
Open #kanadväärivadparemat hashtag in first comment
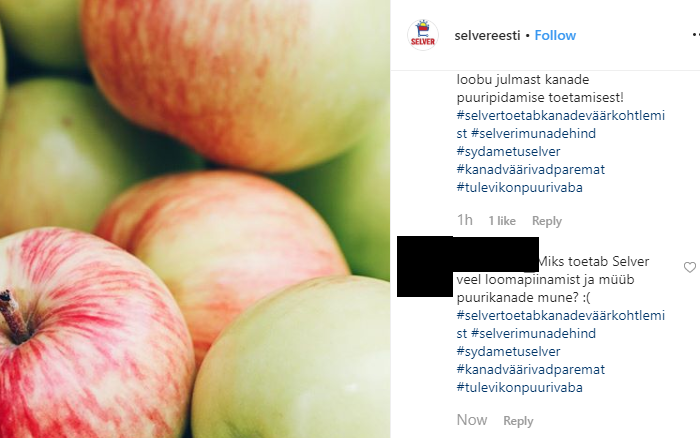pyautogui.click(x=530, y=170)
